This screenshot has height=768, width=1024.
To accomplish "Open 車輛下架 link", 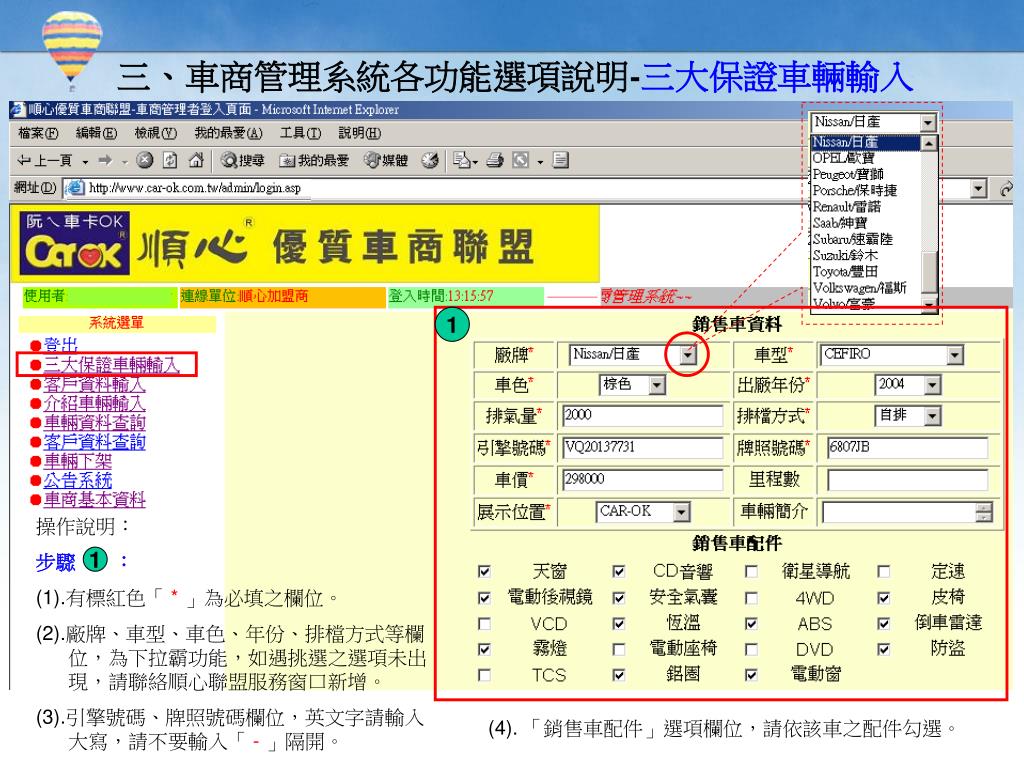I will click(x=78, y=461).
